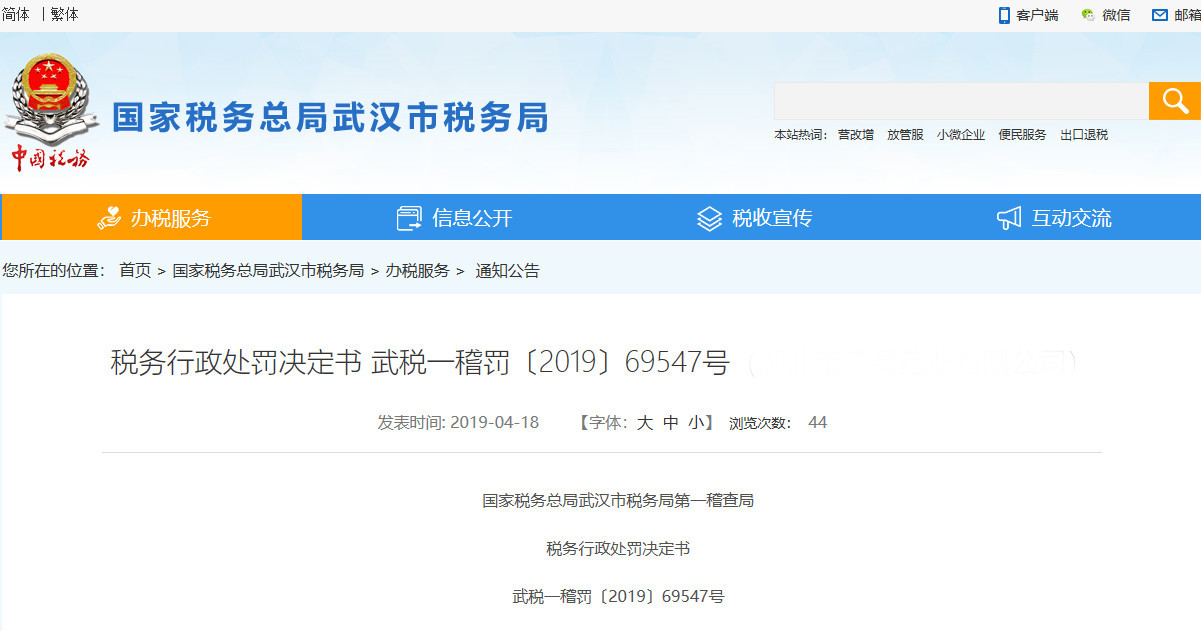
Task: Click the WeChat icon in top bar
Action: click(1088, 15)
